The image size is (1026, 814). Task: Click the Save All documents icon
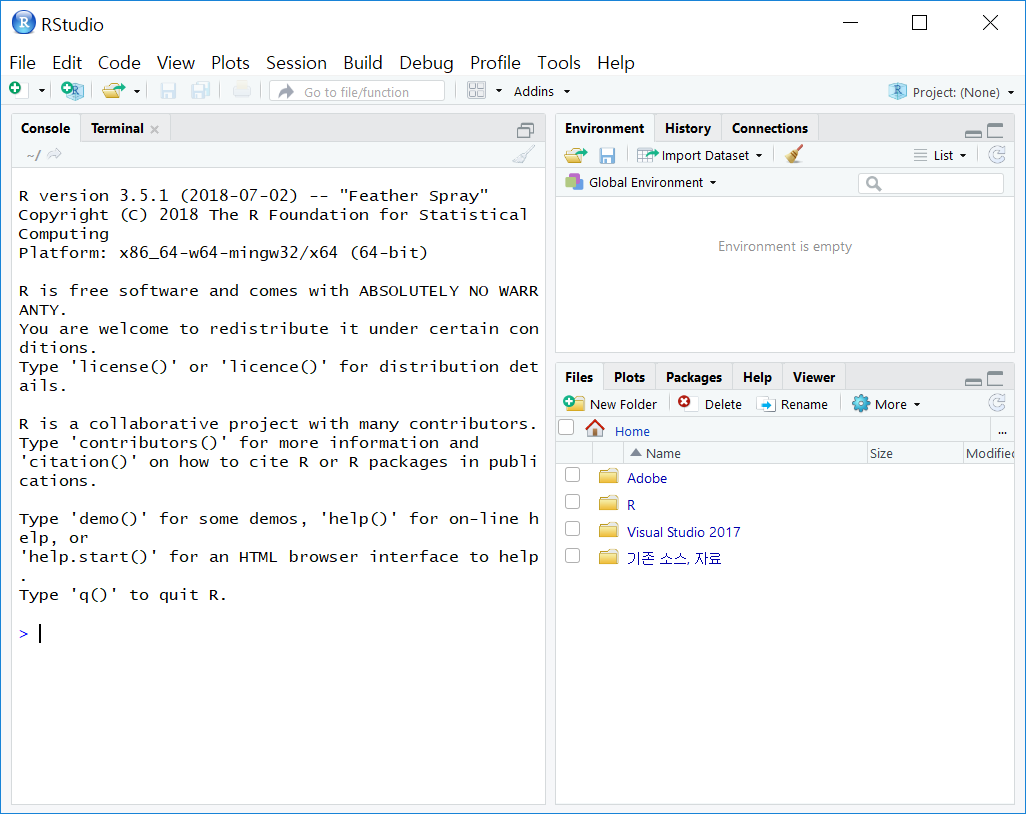[x=200, y=90]
